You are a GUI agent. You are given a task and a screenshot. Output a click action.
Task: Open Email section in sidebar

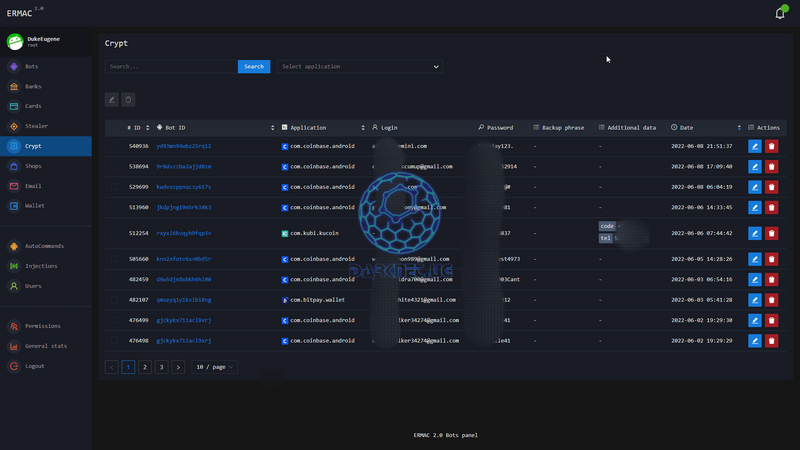(x=33, y=186)
